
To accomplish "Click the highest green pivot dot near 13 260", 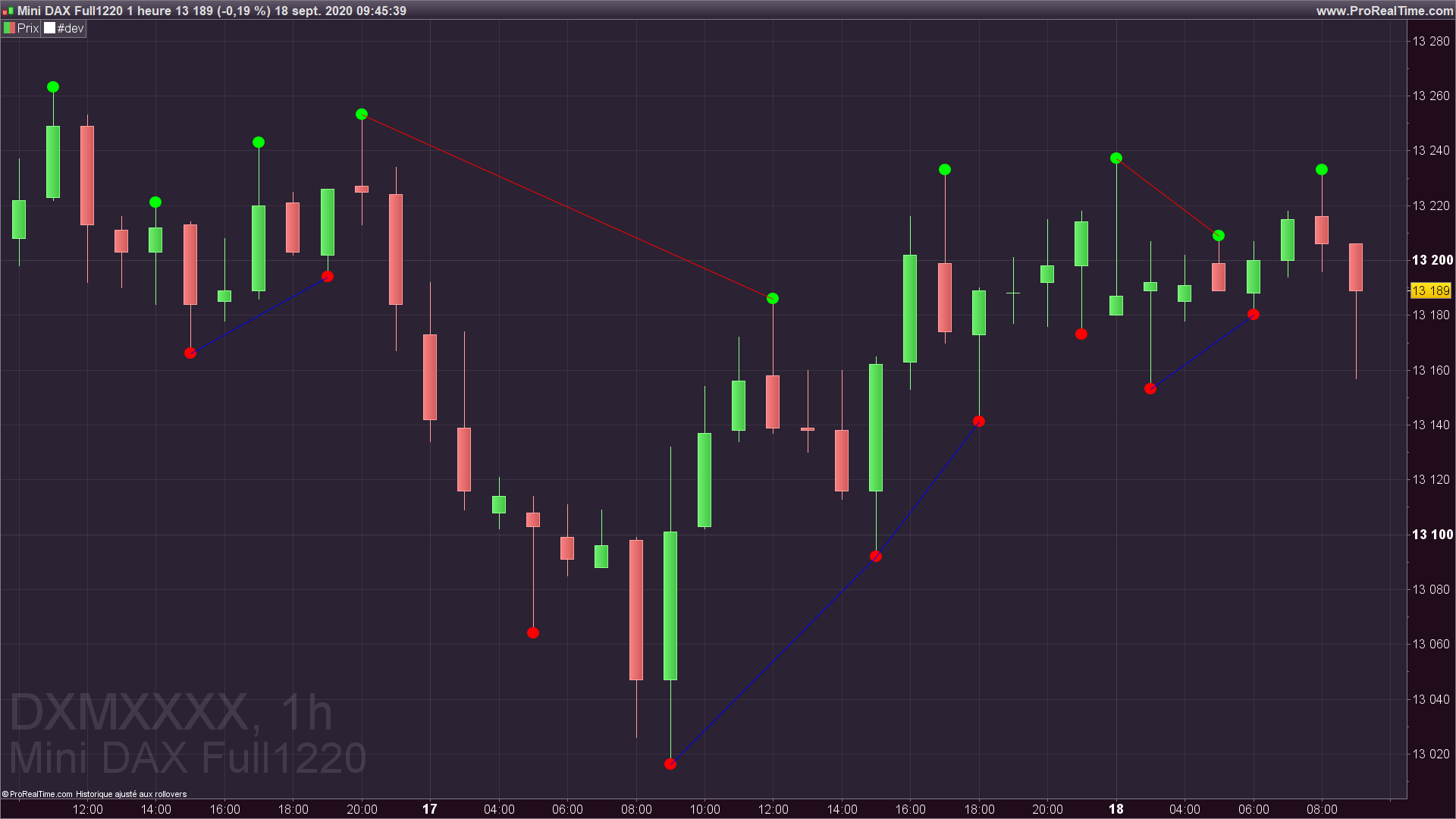I will pos(53,87).
